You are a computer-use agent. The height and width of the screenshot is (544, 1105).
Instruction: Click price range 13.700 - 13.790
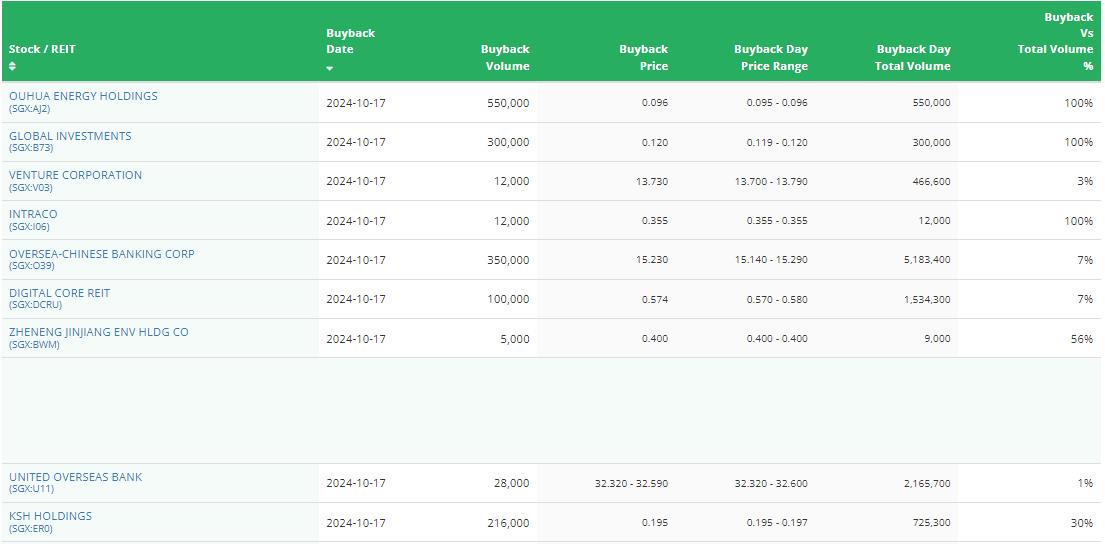click(772, 182)
